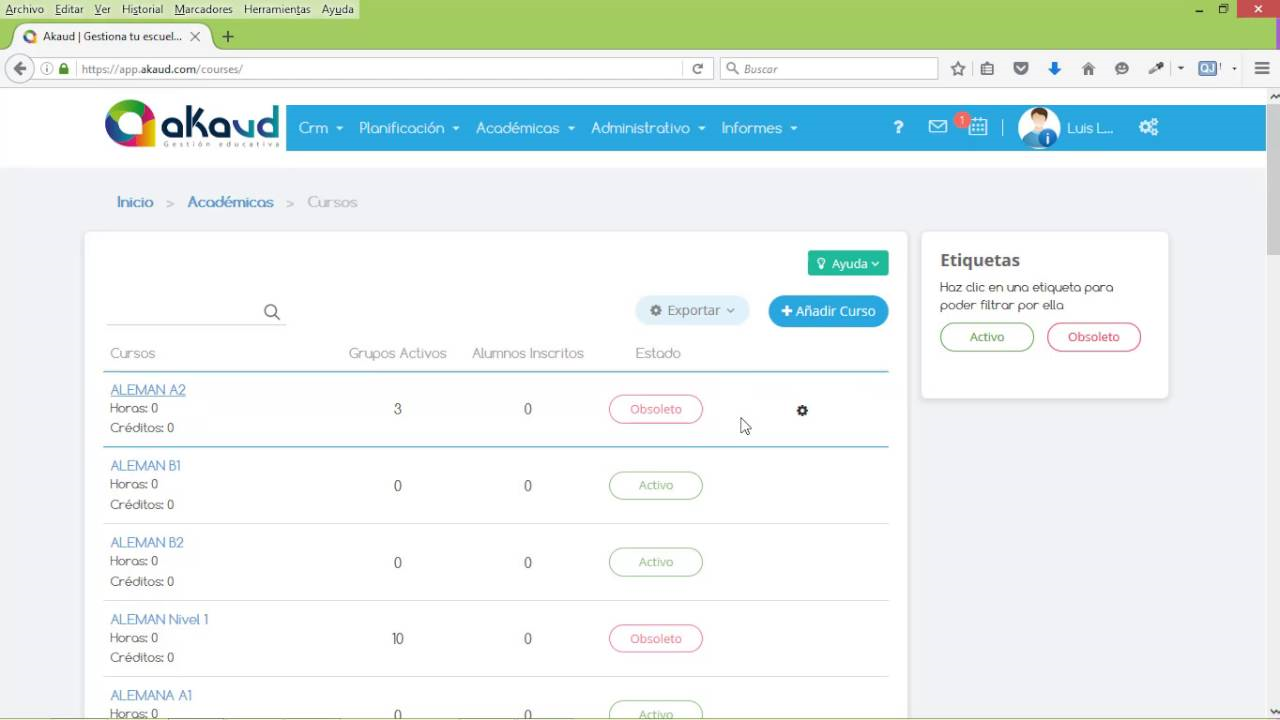Screen dimensions: 1280x720
Task: Reload the page using the refresh icon
Action: point(698,69)
